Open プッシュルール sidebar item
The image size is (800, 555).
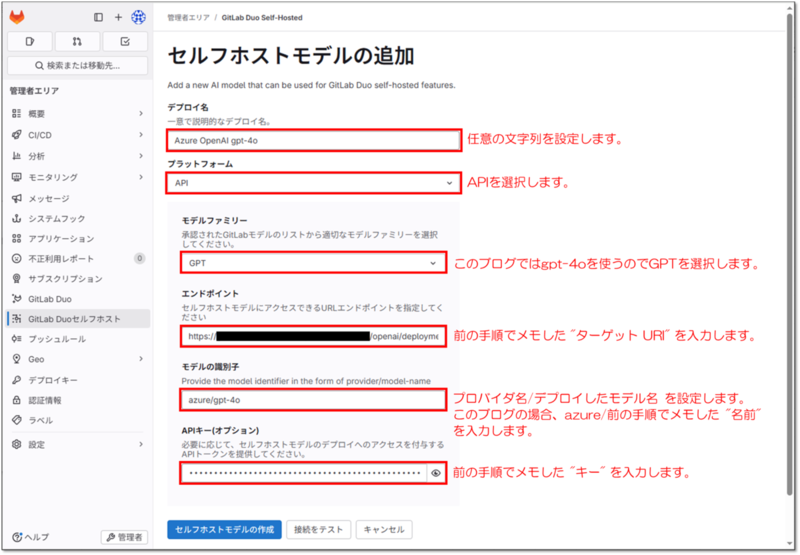(79, 339)
